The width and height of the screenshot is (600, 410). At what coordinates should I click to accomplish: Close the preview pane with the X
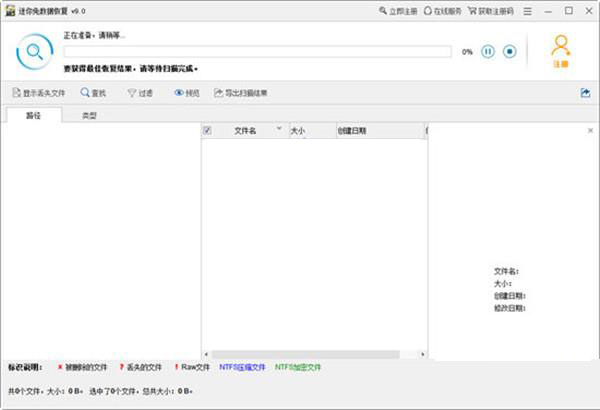pos(590,131)
